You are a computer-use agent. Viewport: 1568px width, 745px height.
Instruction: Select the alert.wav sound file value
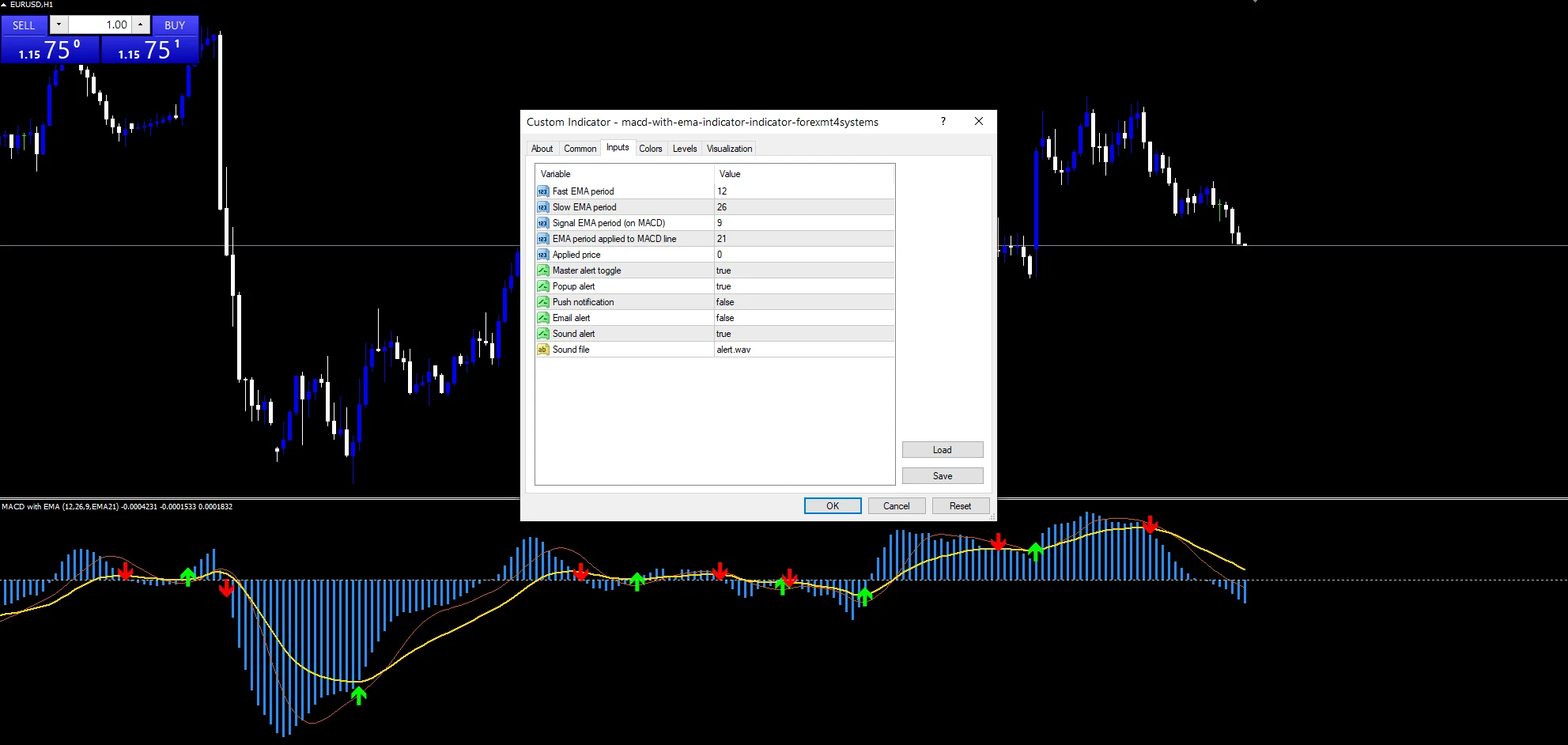point(804,350)
